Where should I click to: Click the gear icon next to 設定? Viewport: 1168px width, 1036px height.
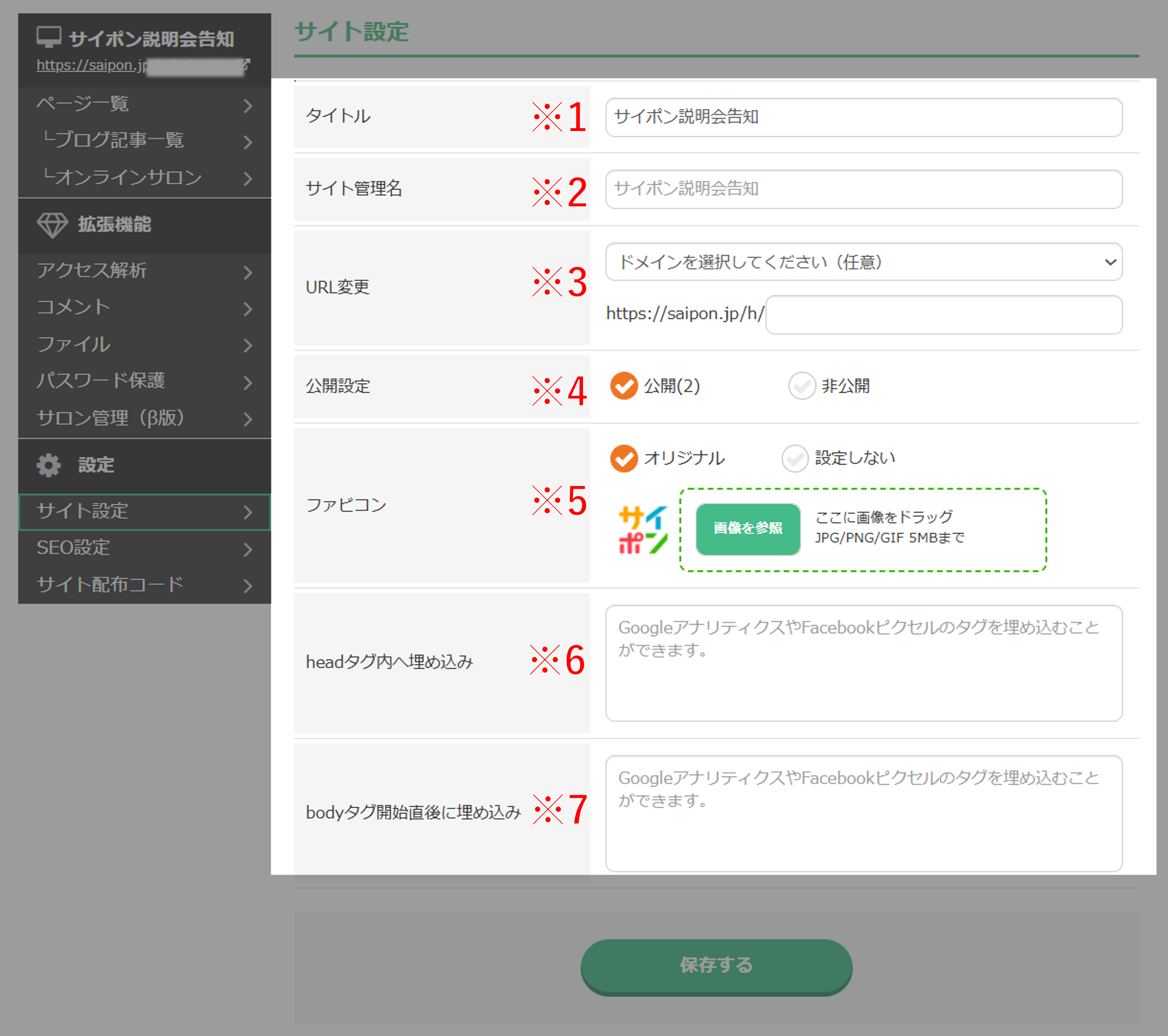(49, 465)
